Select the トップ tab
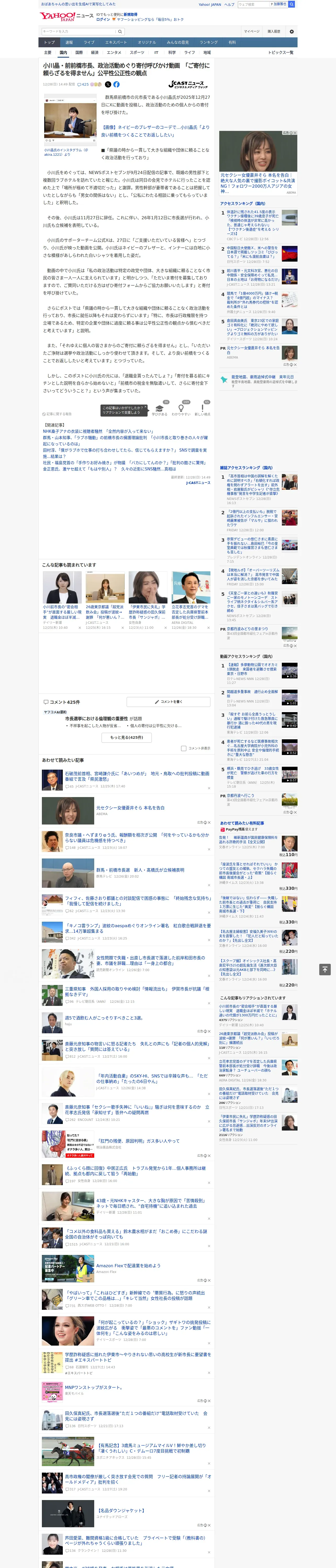Viewport: 336px width, 1568px height. pos(49,43)
